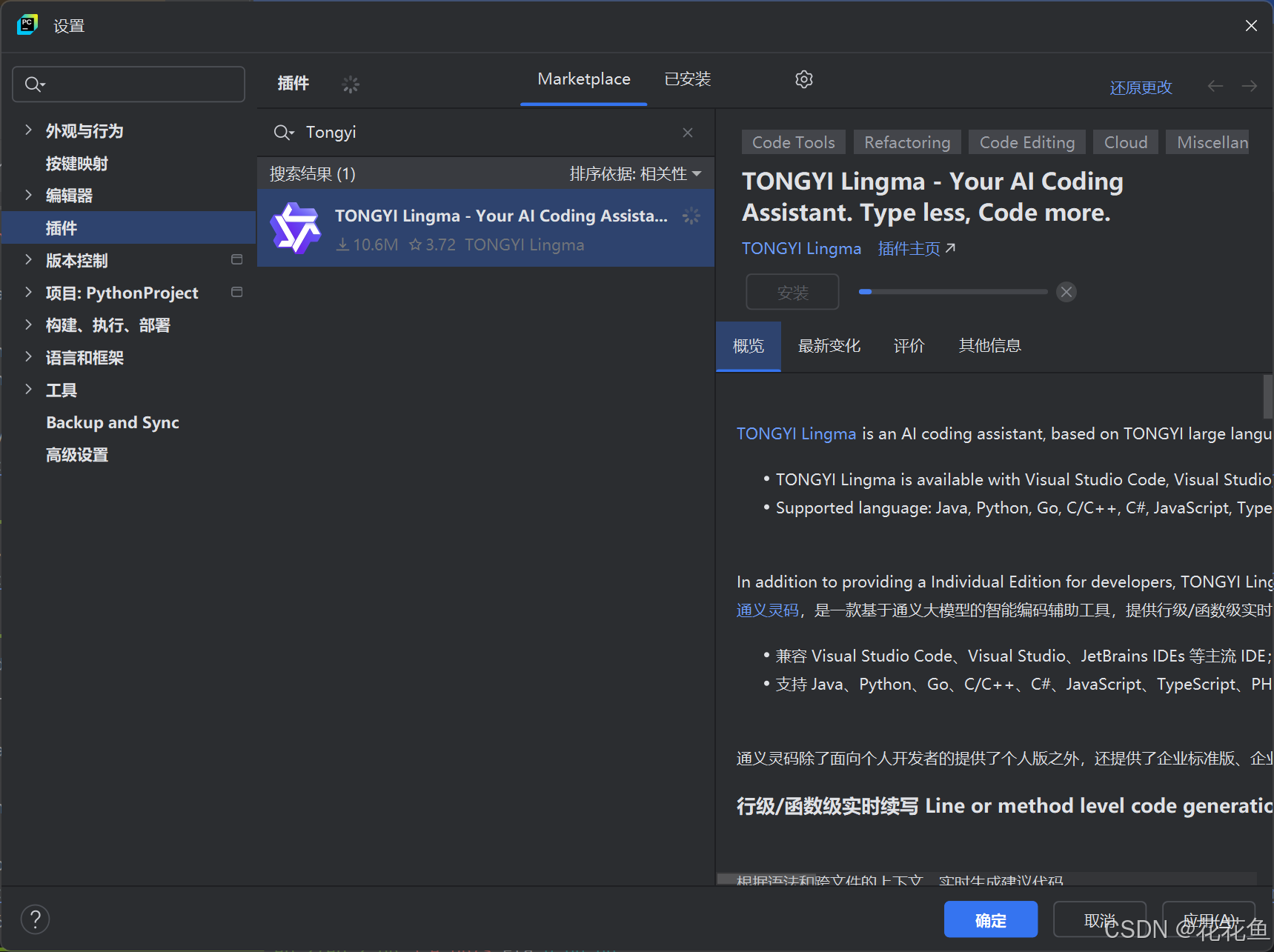Click the Refactoring tag
1274x952 pixels.
[907, 142]
